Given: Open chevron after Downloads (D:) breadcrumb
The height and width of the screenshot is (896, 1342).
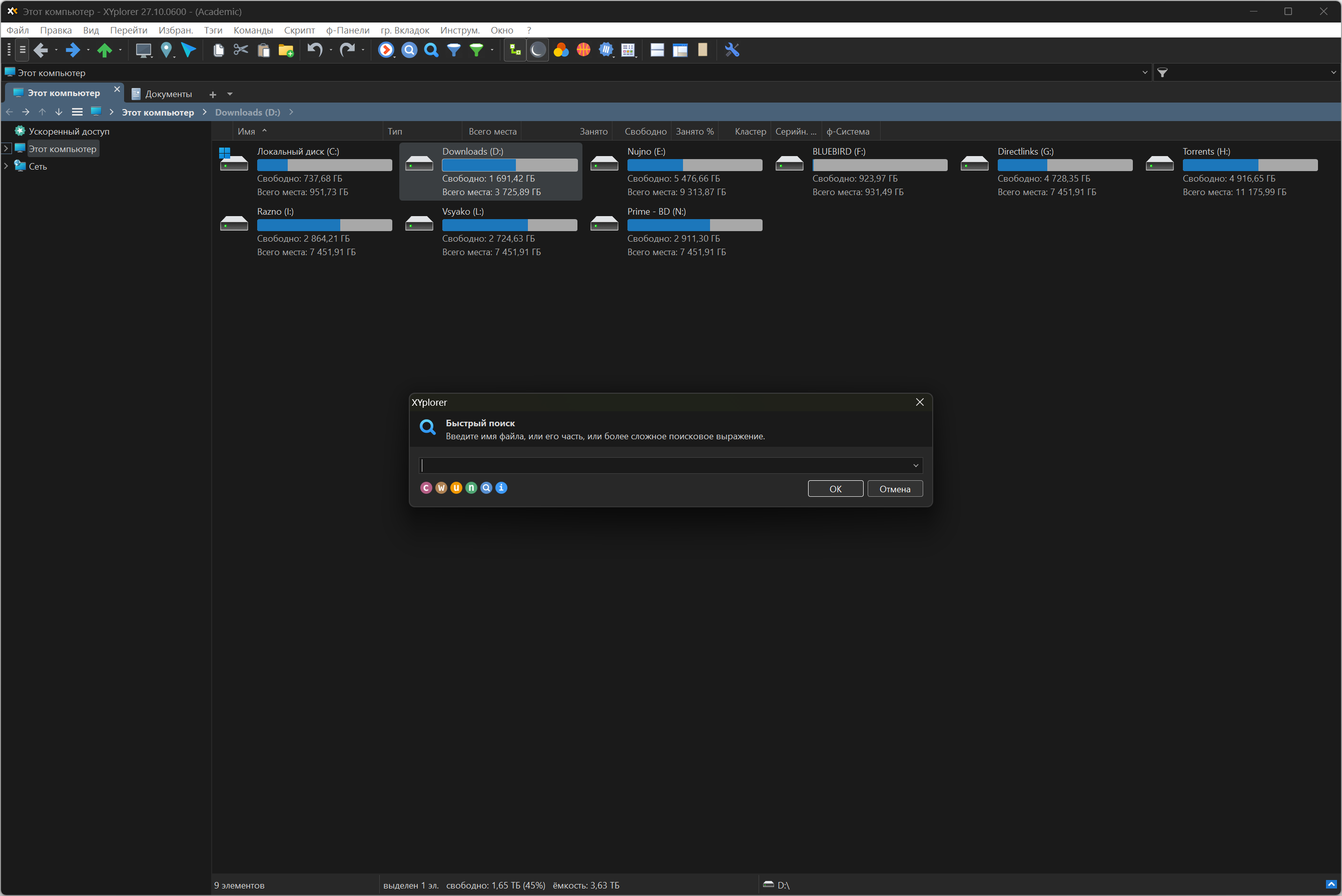Looking at the screenshot, I should point(291,112).
